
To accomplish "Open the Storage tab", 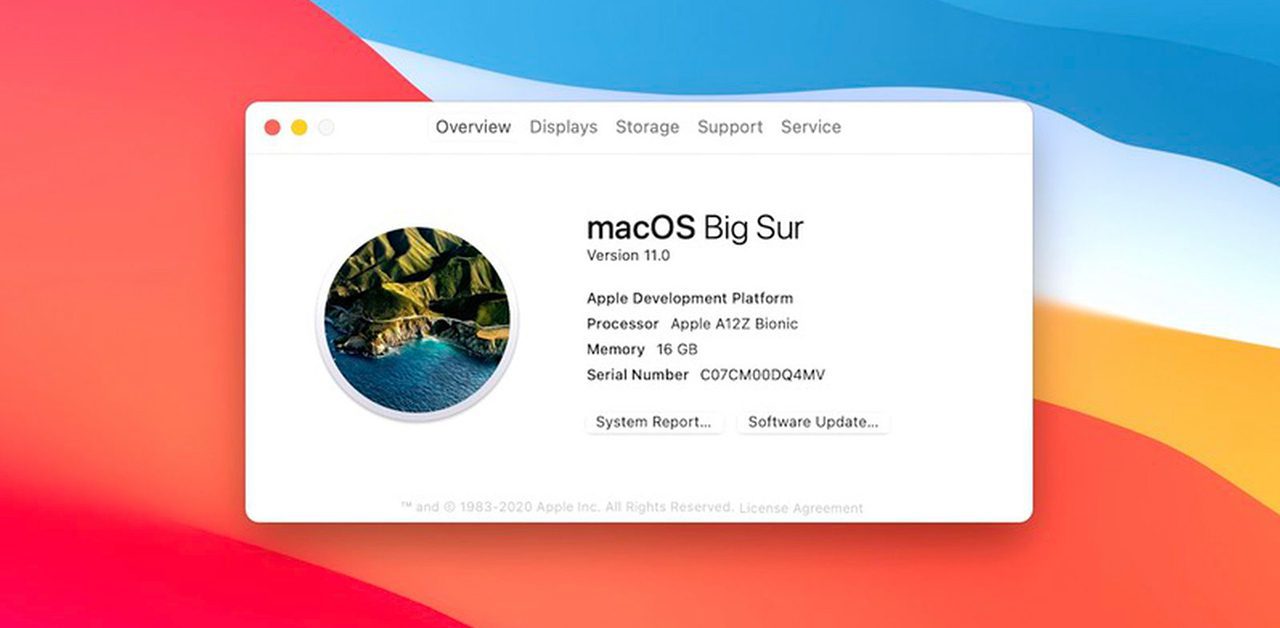I will click(647, 127).
